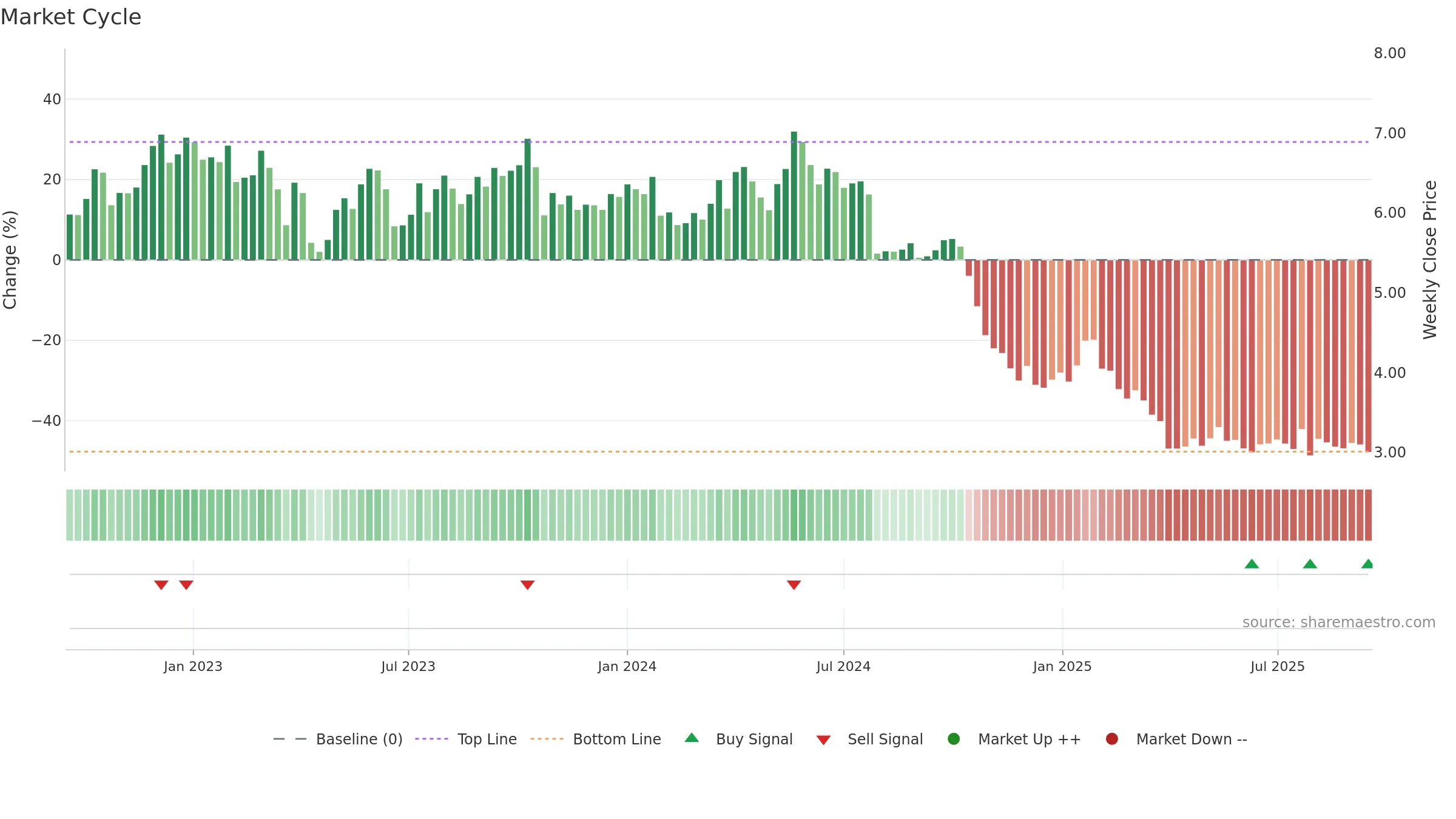This screenshot has height=819, width=1456.
Task: Click the Jul 2023 axis label
Action: (x=408, y=666)
